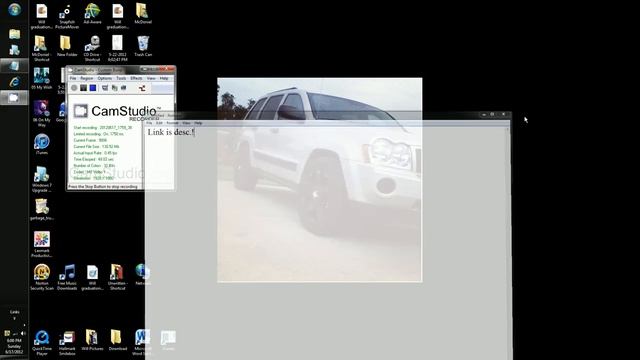
Task: Select the Will Pictures folder icon
Action: click(x=92, y=340)
